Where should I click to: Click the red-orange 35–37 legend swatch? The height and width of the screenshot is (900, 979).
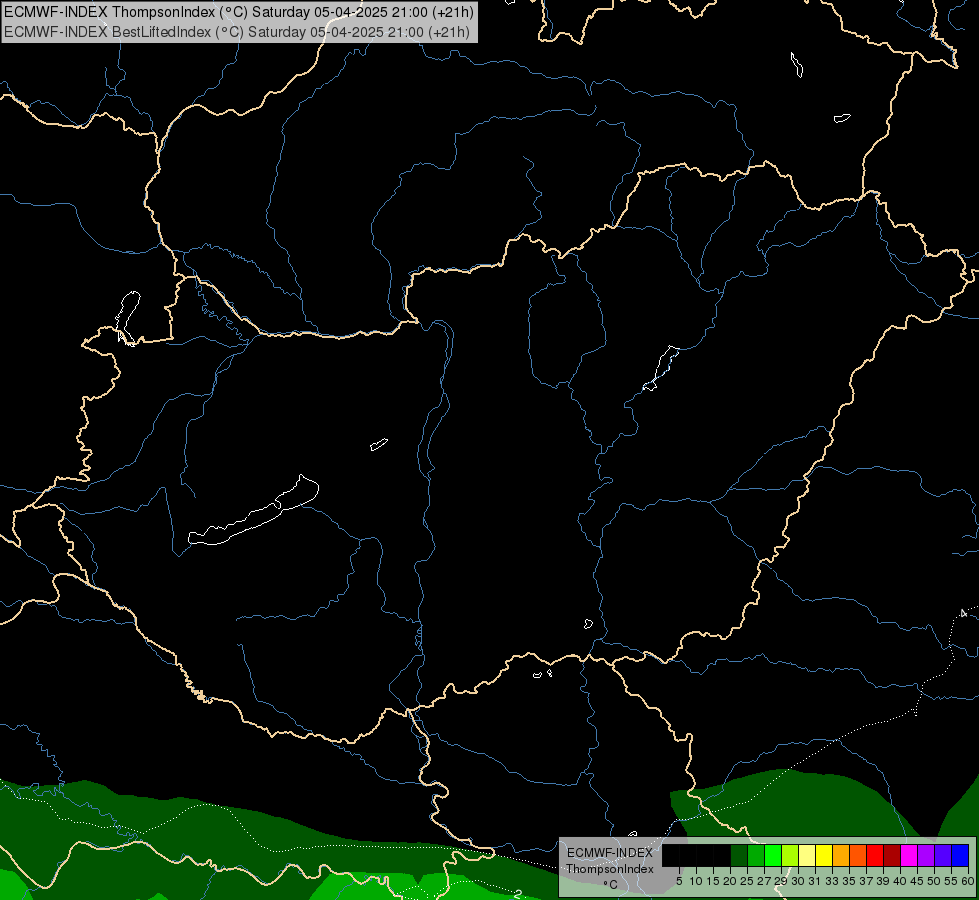[858, 855]
